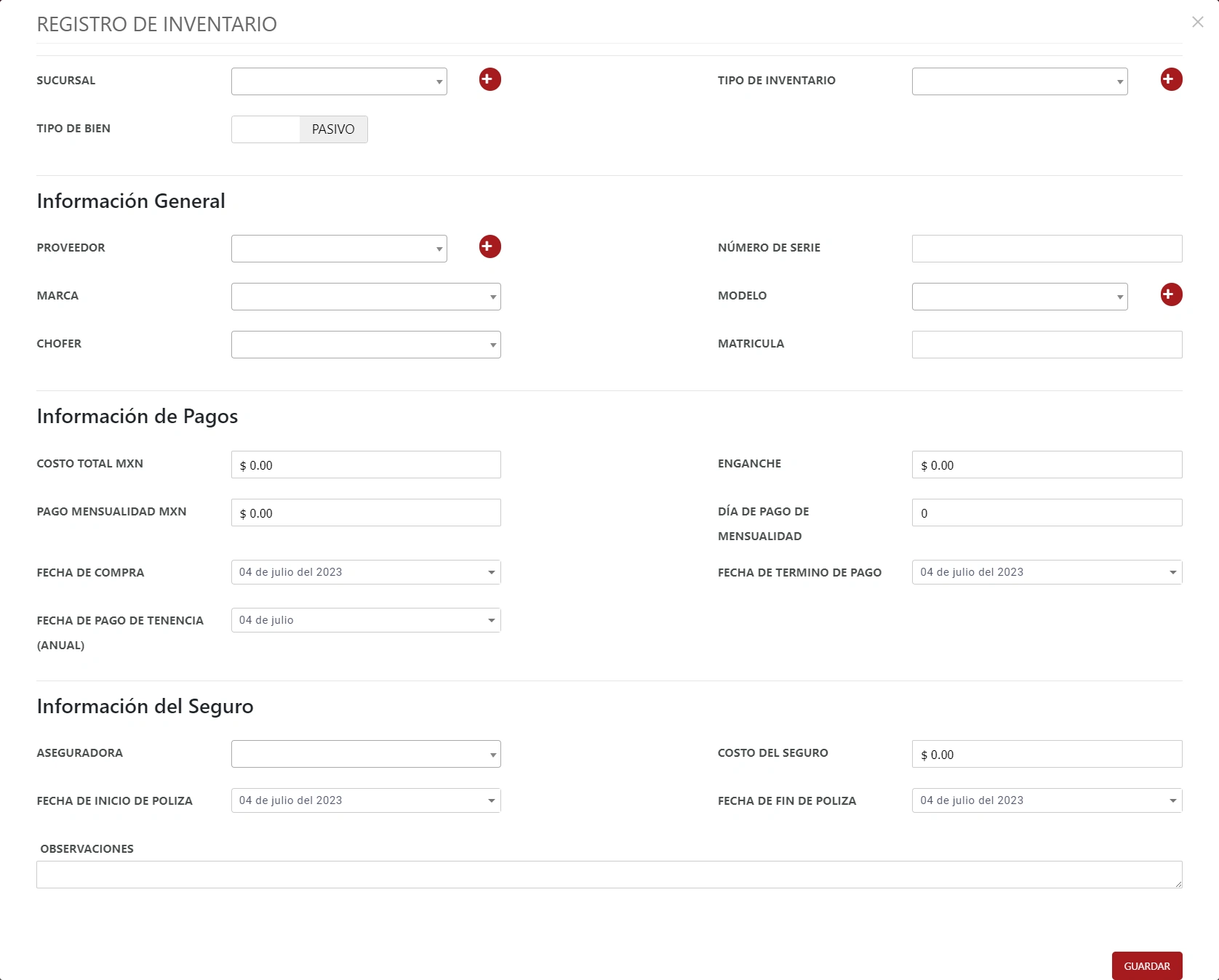Click the Enganche amount field
The image size is (1219, 980).
coord(1047,465)
